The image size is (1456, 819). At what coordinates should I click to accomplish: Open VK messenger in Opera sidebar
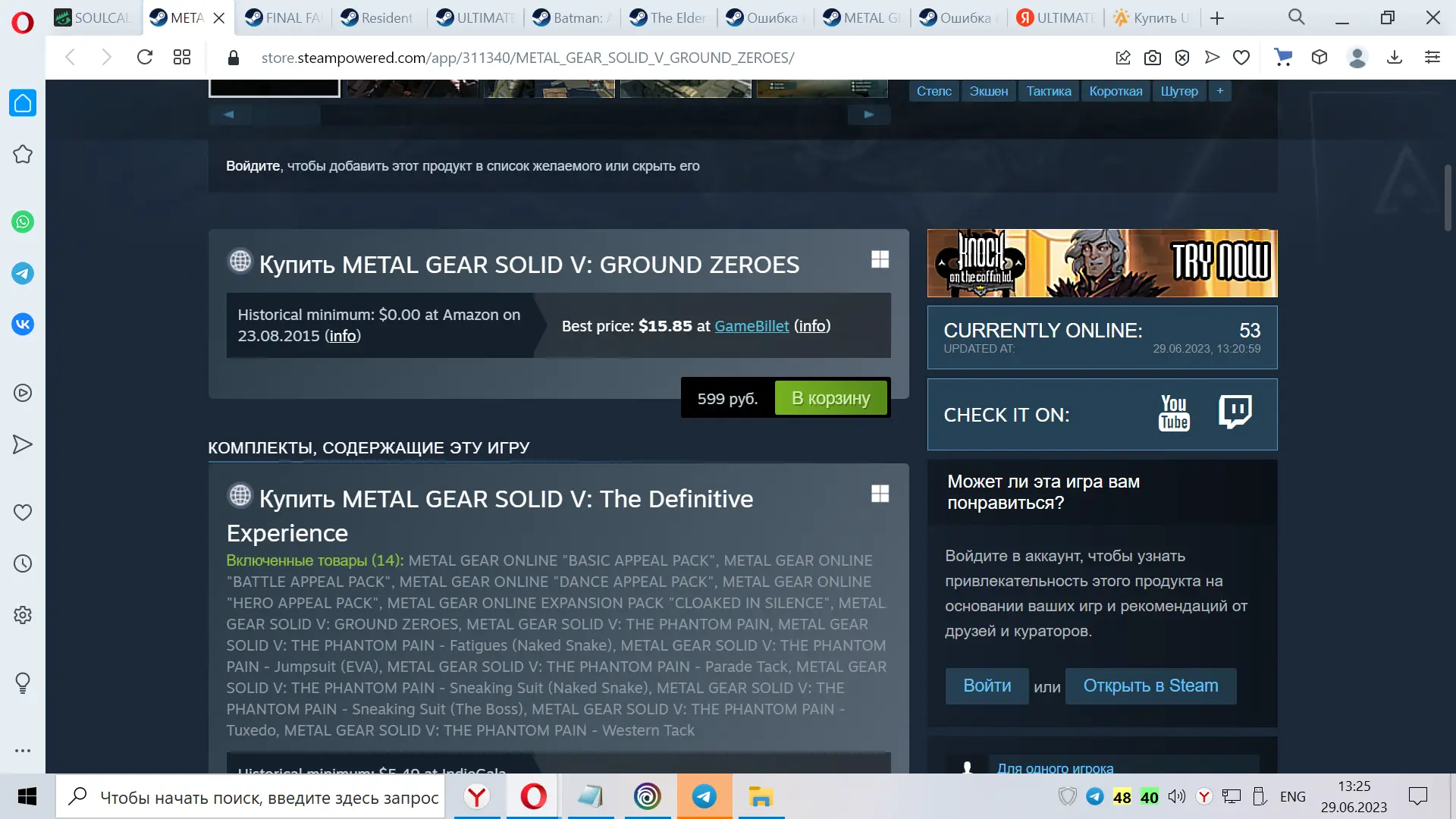click(x=23, y=325)
